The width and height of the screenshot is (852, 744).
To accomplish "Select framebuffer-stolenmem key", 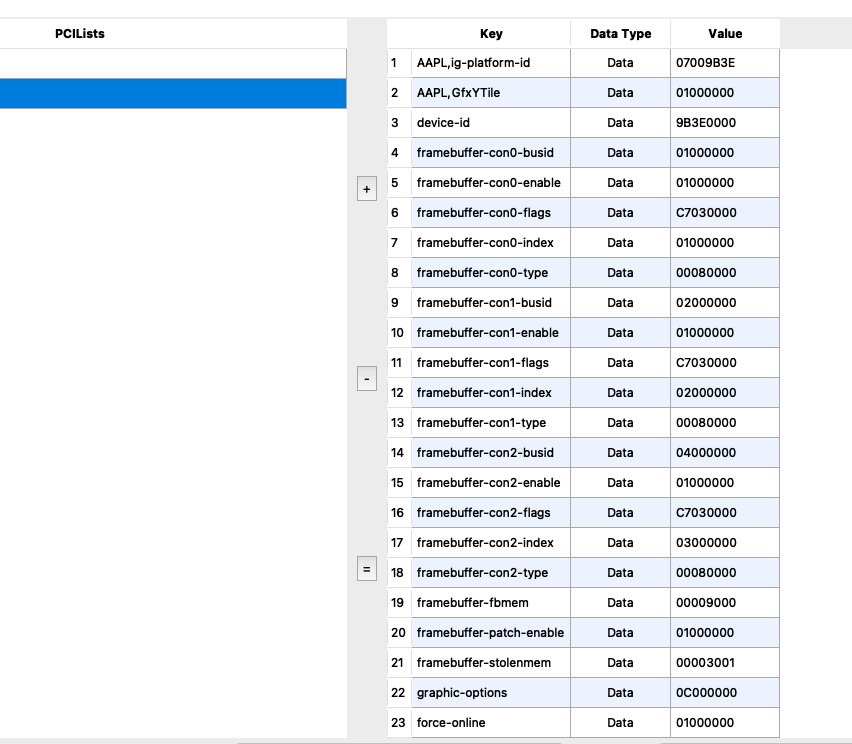I will pos(491,662).
